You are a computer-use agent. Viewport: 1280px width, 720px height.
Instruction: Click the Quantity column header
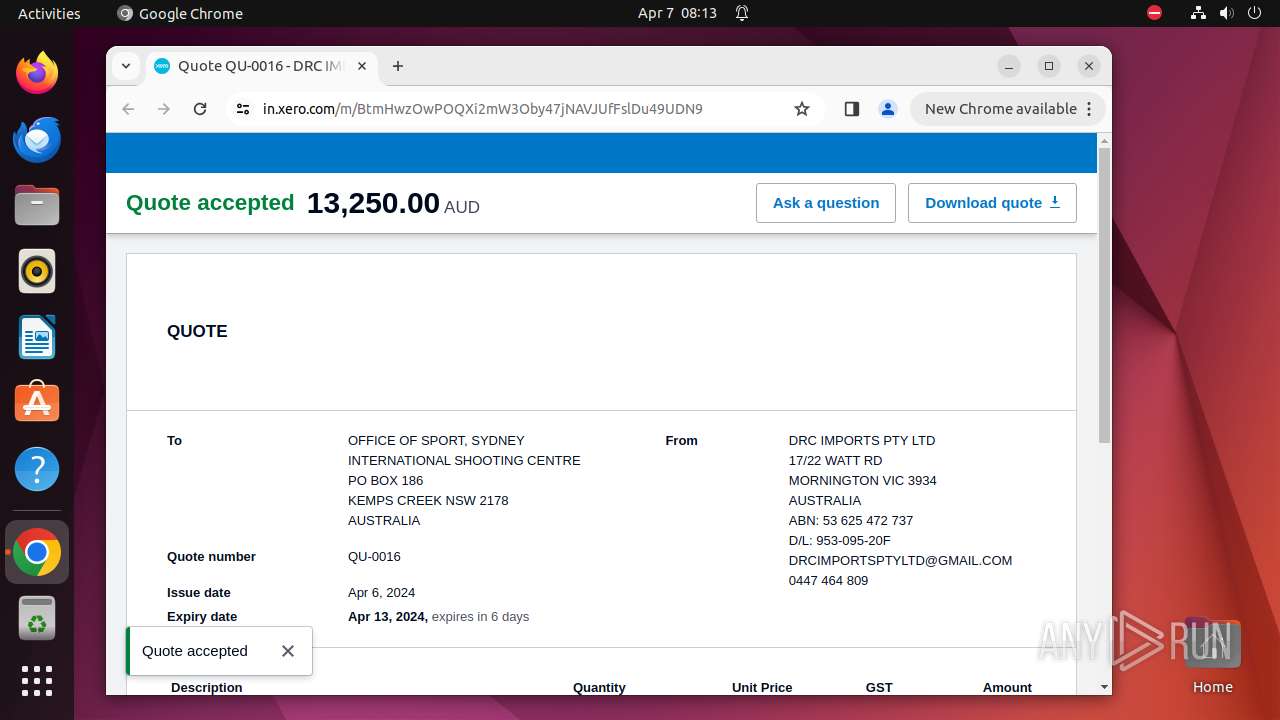click(x=599, y=687)
